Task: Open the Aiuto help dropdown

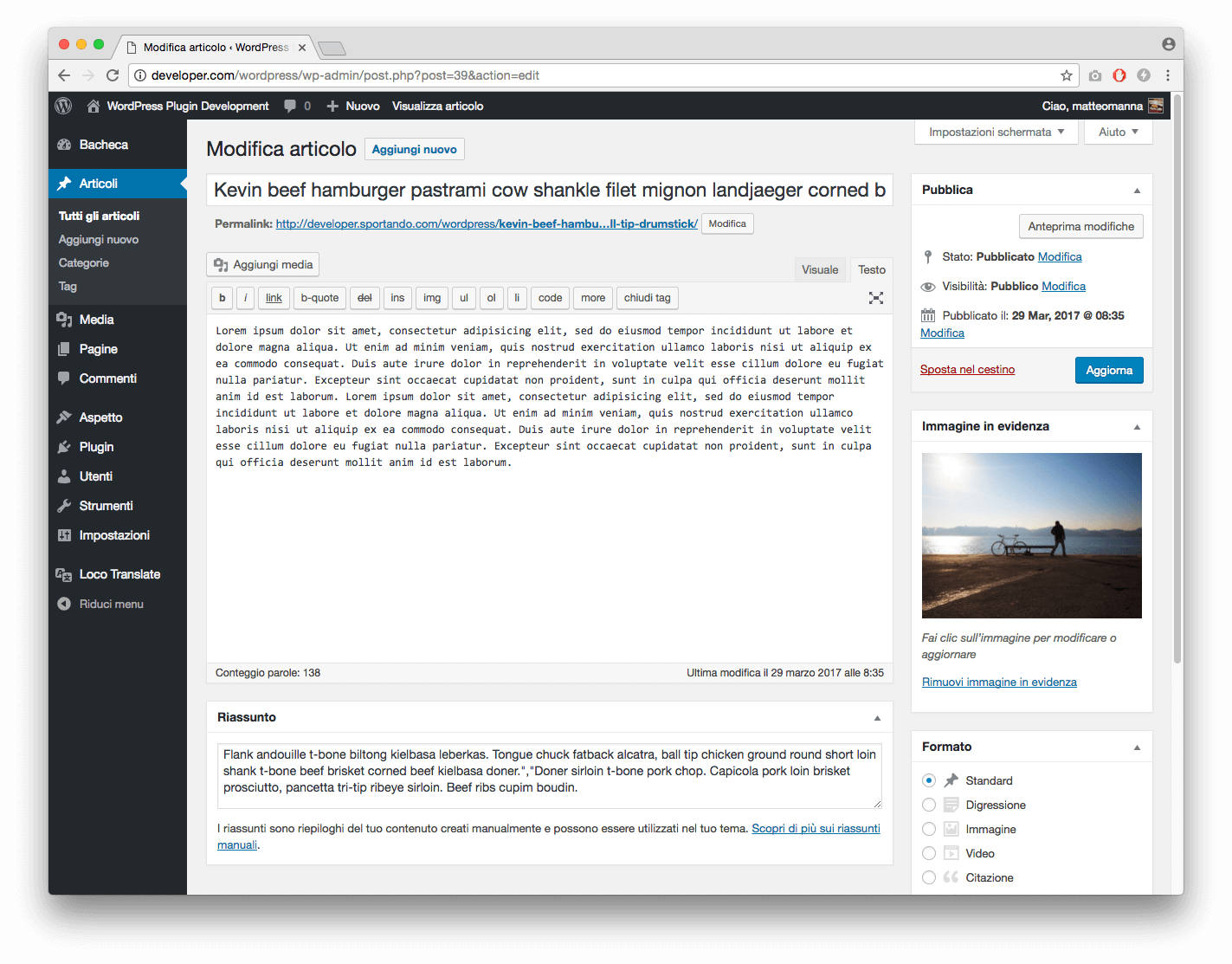Action: click(1119, 132)
